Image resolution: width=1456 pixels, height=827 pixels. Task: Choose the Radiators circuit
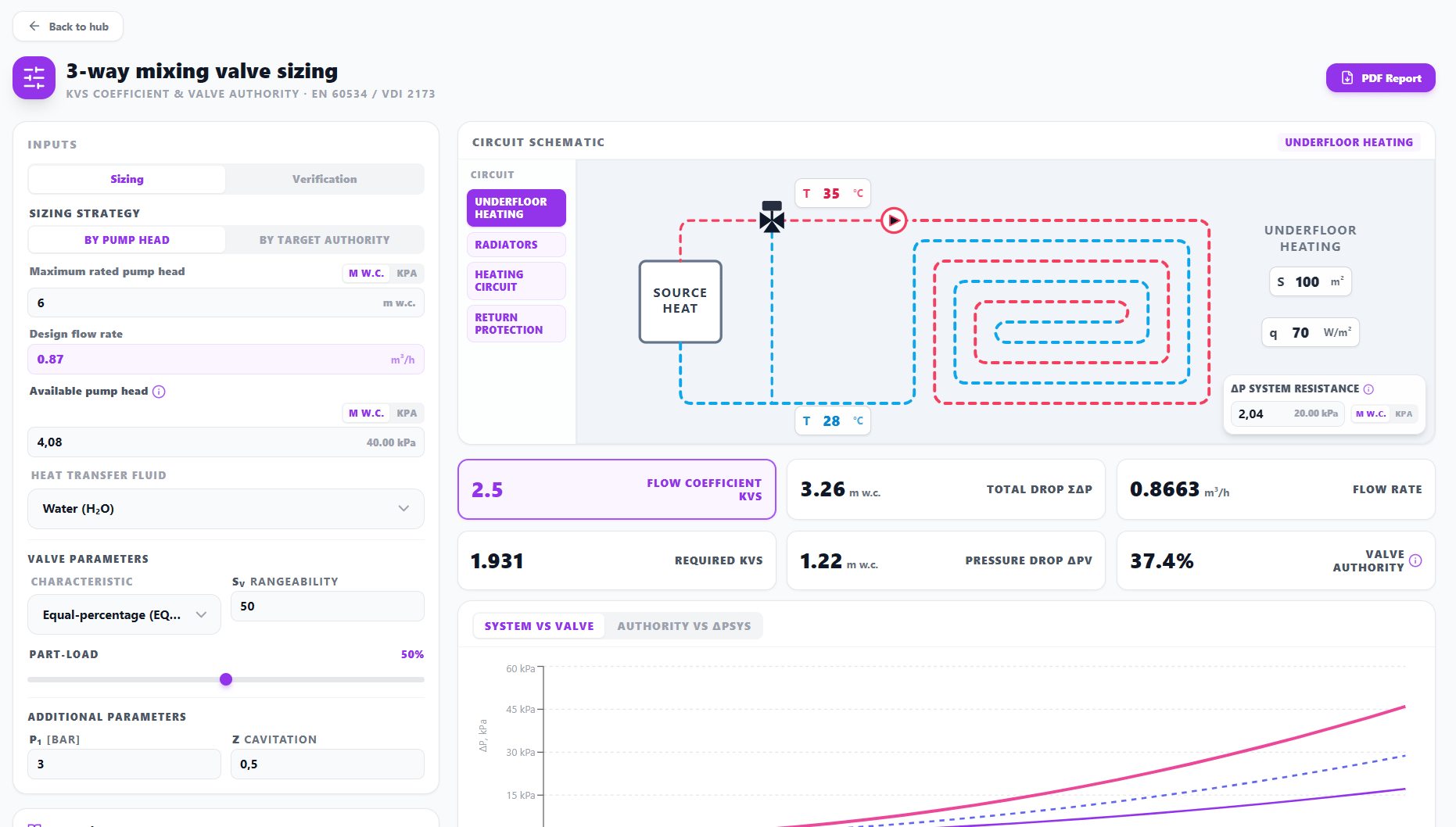pyautogui.click(x=516, y=245)
